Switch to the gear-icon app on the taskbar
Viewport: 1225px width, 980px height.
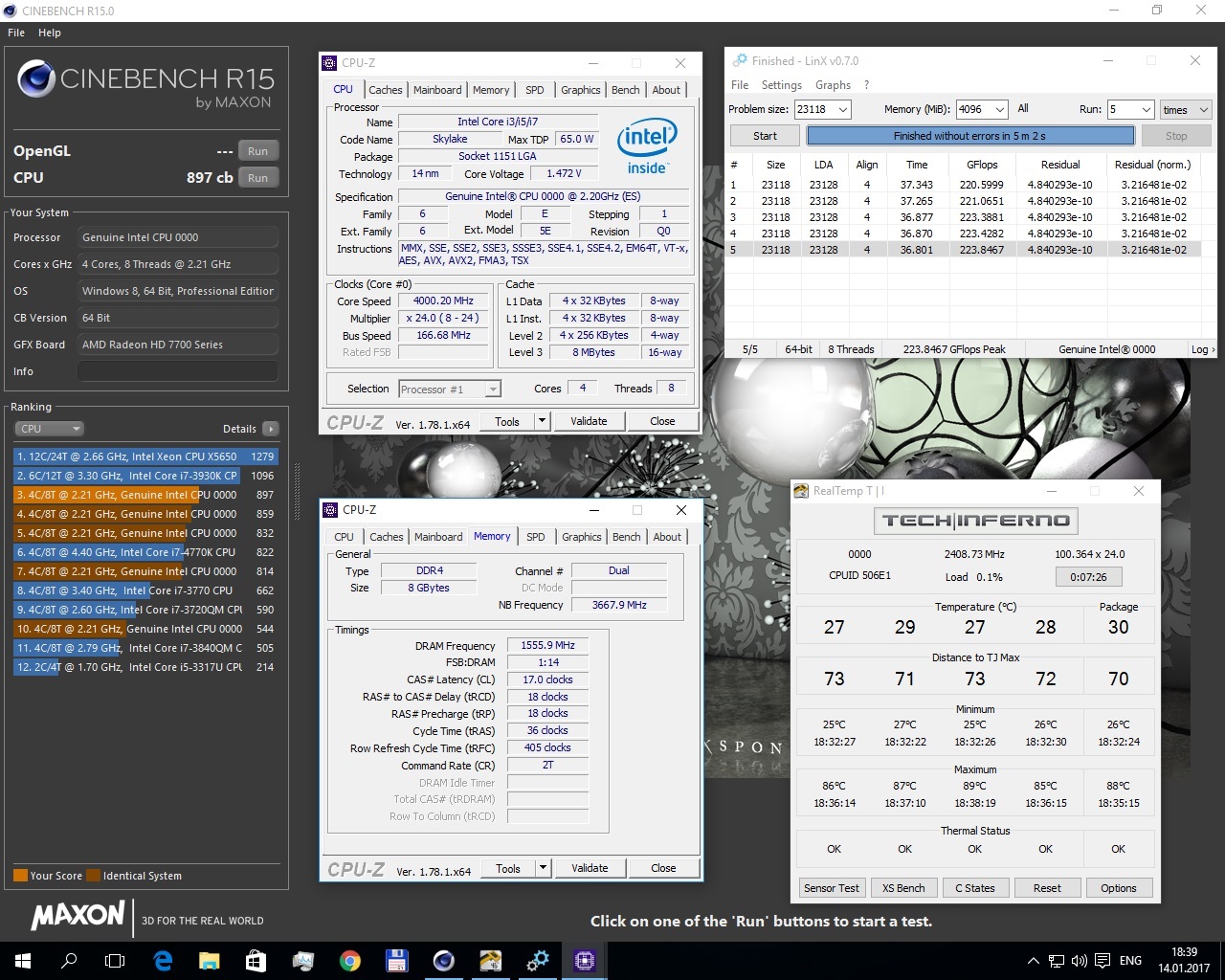(538, 960)
